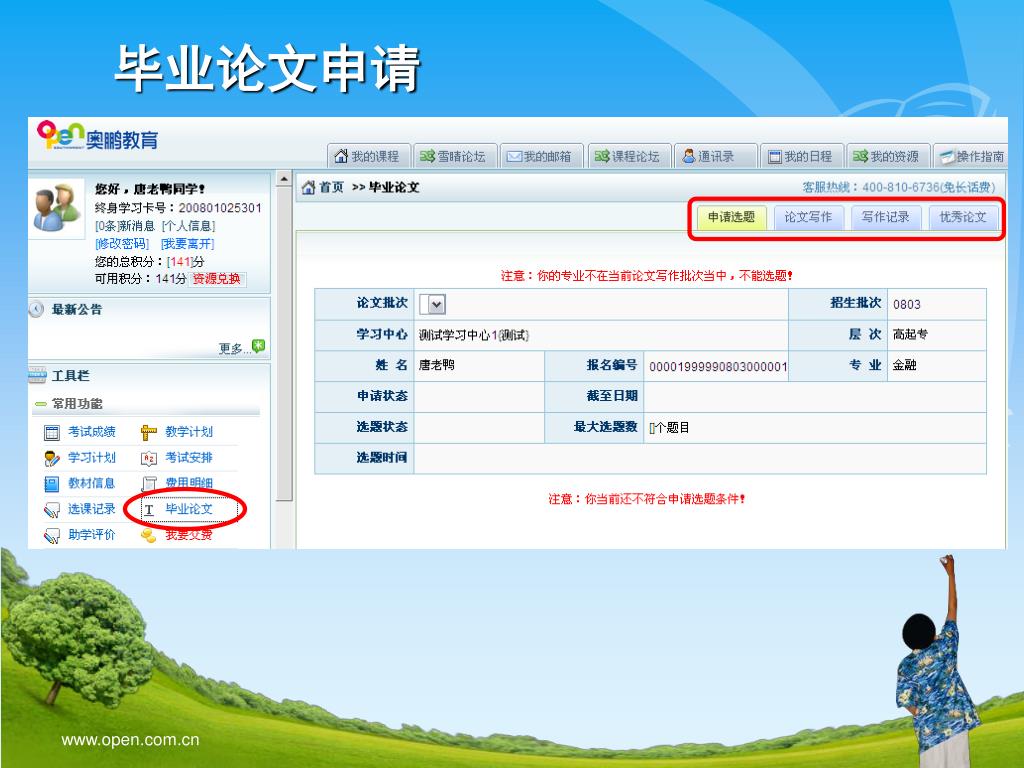1024x768 pixels.
Task: Open 教学计划 link
Action: coord(189,432)
